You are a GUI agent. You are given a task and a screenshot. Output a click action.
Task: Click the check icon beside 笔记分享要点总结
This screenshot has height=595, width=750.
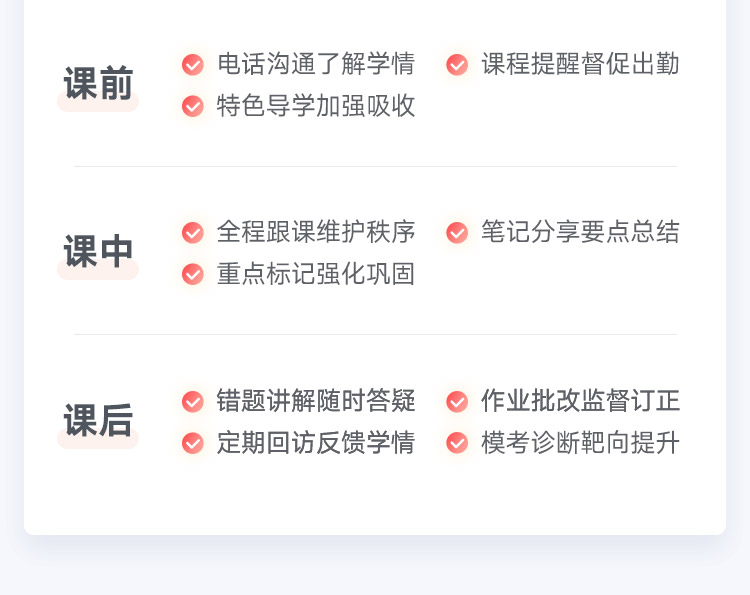pos(457,233)
